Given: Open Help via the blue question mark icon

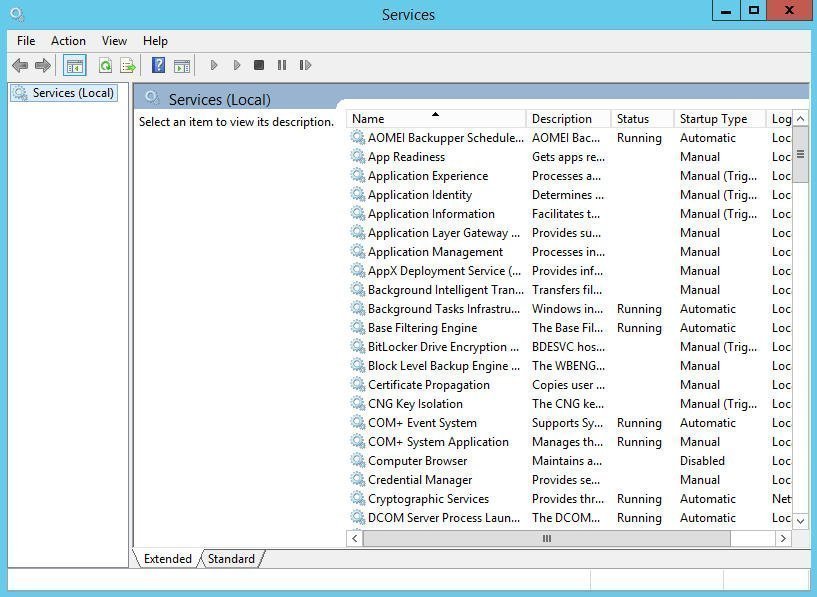Looking at the screenshot, I should coord(158,66).
